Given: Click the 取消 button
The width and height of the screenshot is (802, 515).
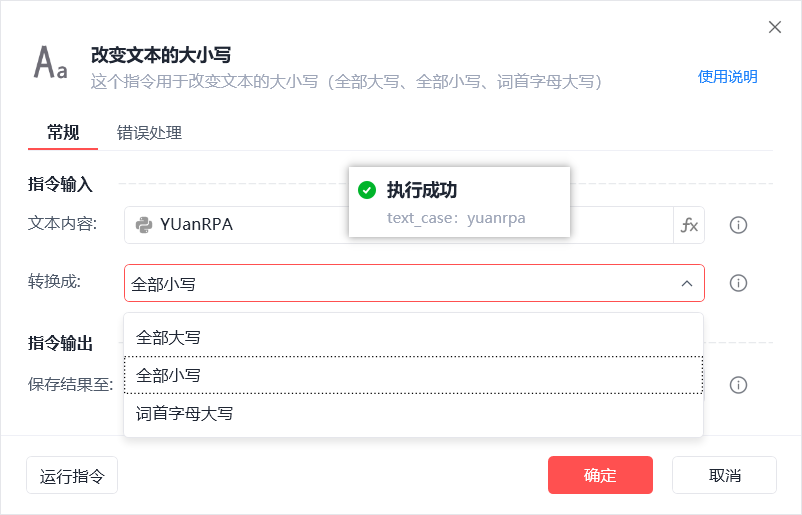Looking at the screenshot, I should tap(724, 475).
